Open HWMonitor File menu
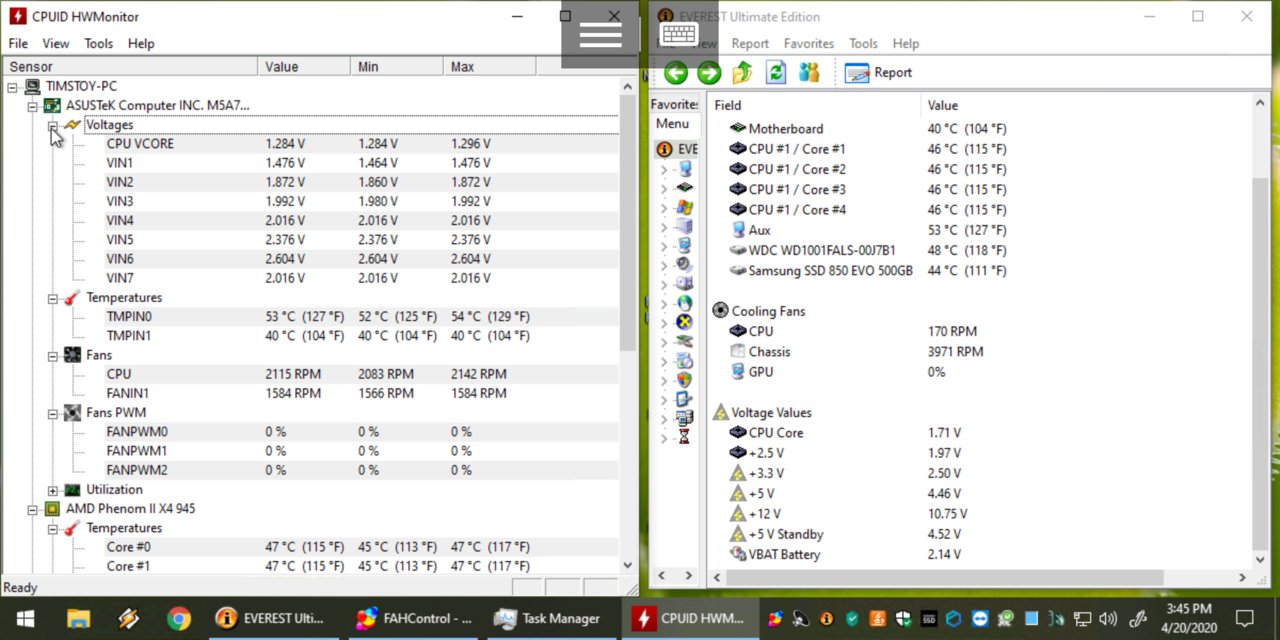Image resolution: width=1280 pixels, height=640 pixels. point(18,43)
